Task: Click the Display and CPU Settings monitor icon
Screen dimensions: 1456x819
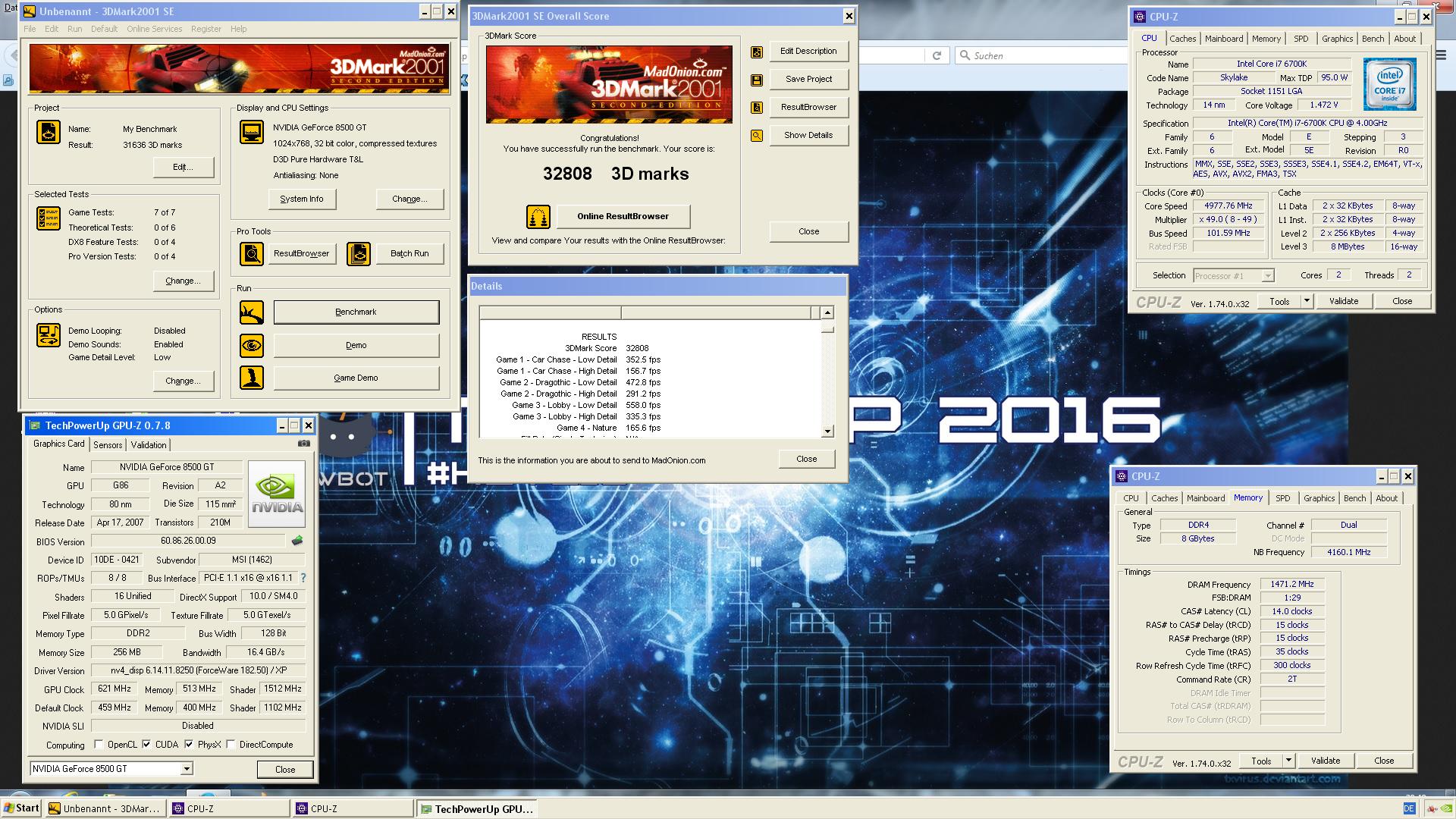Action: pos(252,132)
